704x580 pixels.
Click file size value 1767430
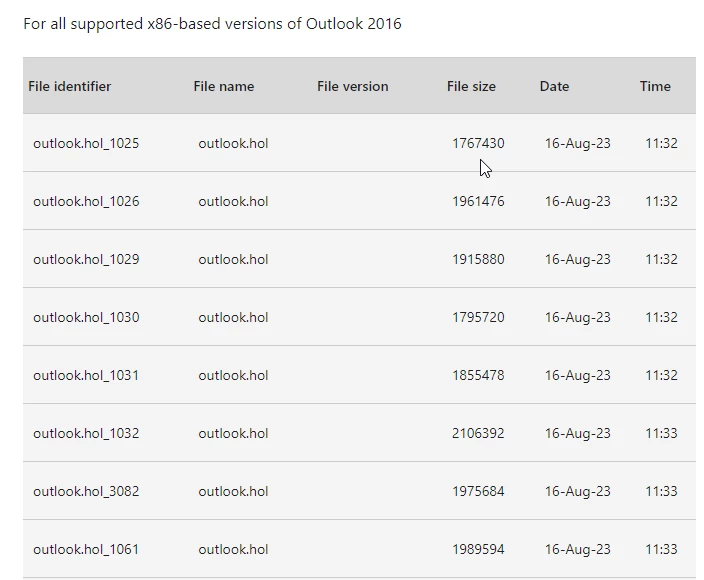[x=478, y=143]
